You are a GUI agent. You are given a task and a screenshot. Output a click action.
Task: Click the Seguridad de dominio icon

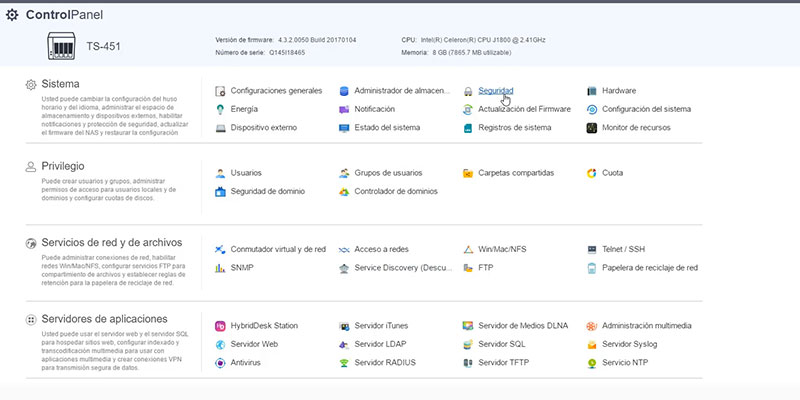pos(220,191)
